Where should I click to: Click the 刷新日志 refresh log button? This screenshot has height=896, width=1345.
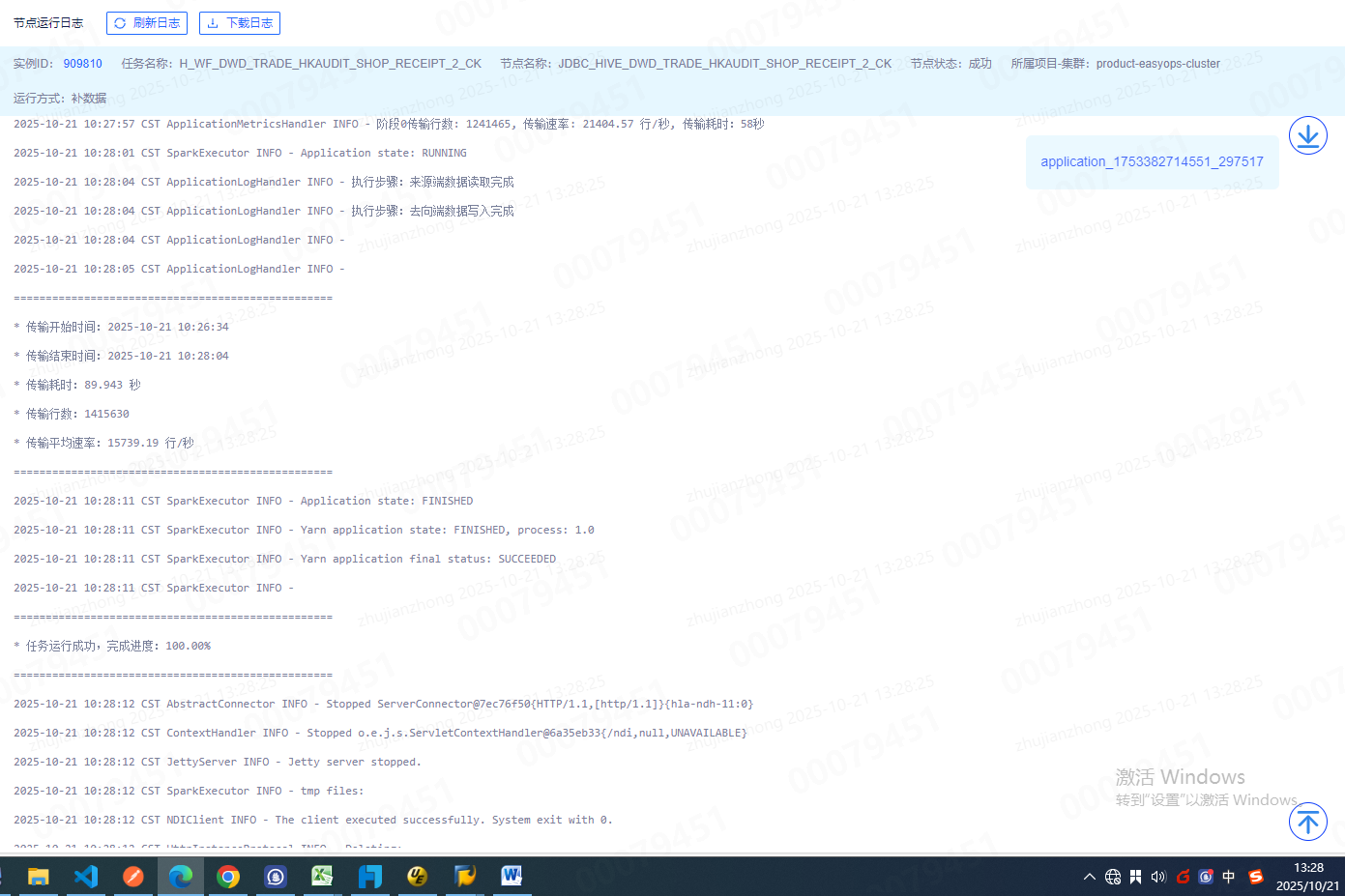[x=147, y=23]
